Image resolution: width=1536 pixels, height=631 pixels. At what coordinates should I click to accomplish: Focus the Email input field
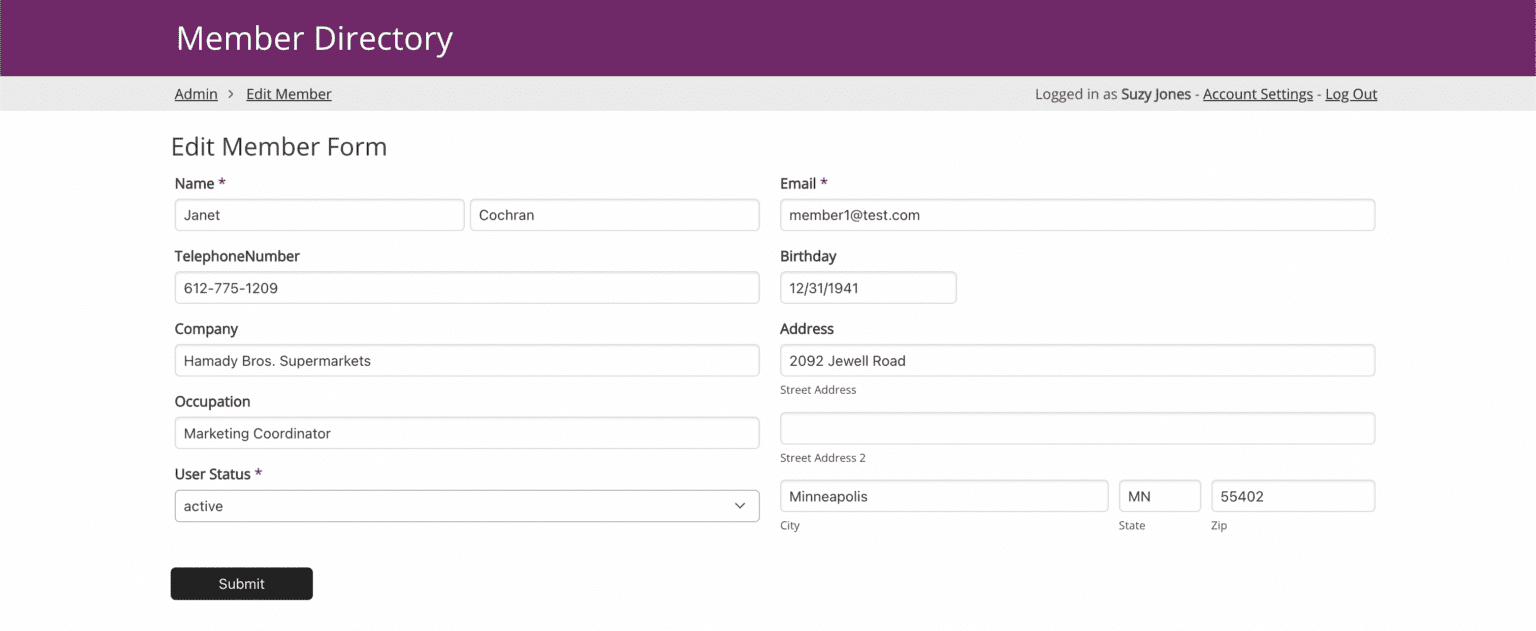[1077, 215]
